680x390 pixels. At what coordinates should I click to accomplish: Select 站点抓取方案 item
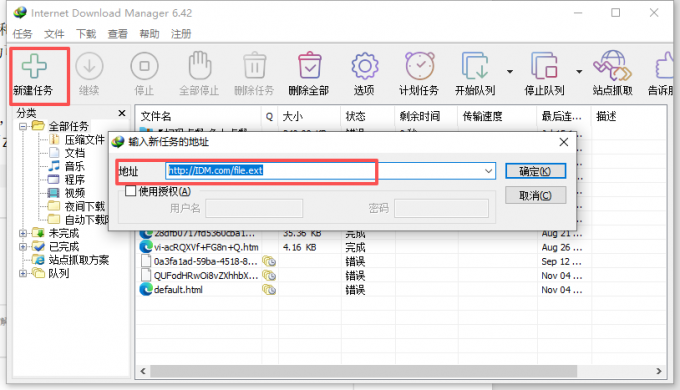tap(78, 260)
